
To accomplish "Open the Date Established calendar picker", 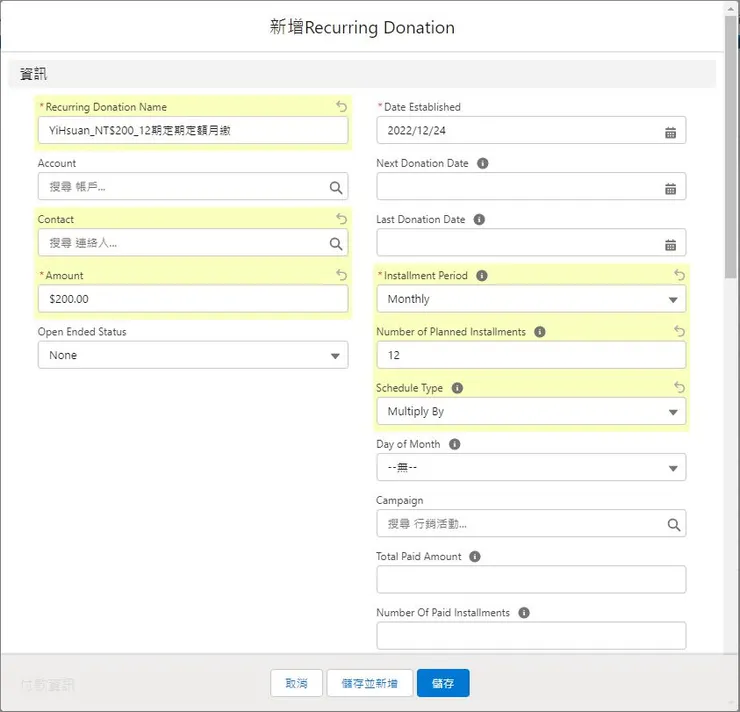I will pyautogui.click(x=670, y=132).
